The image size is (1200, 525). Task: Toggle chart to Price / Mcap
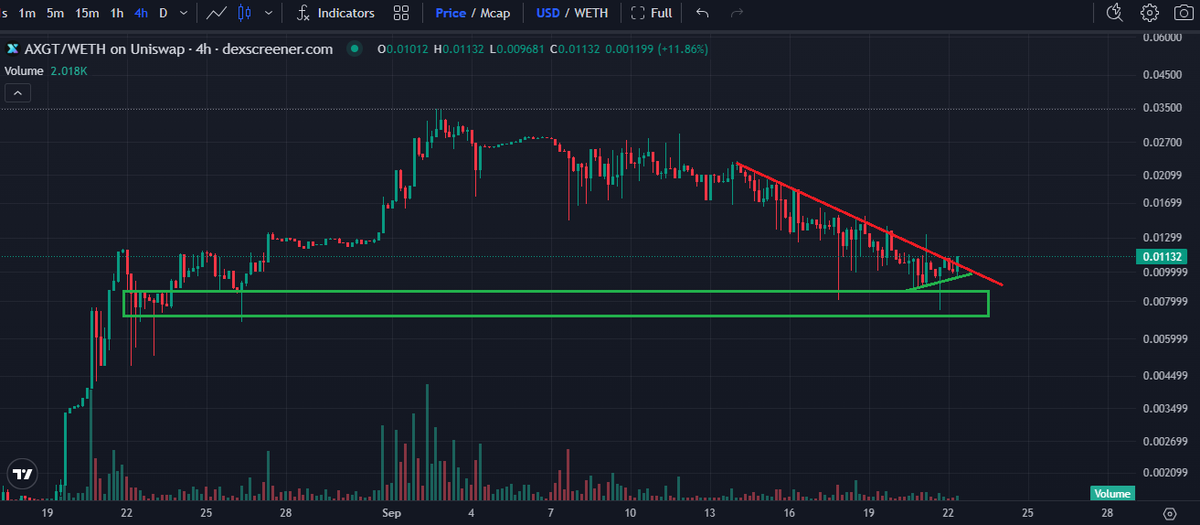tap(474, 13)
